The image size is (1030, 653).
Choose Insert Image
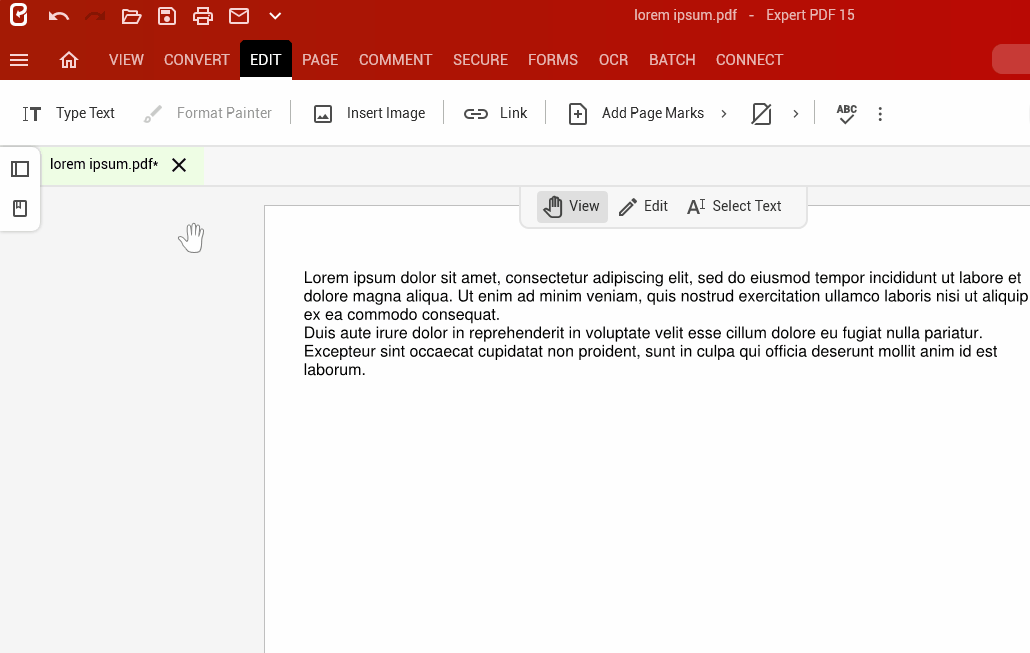(x=369, y=114)
